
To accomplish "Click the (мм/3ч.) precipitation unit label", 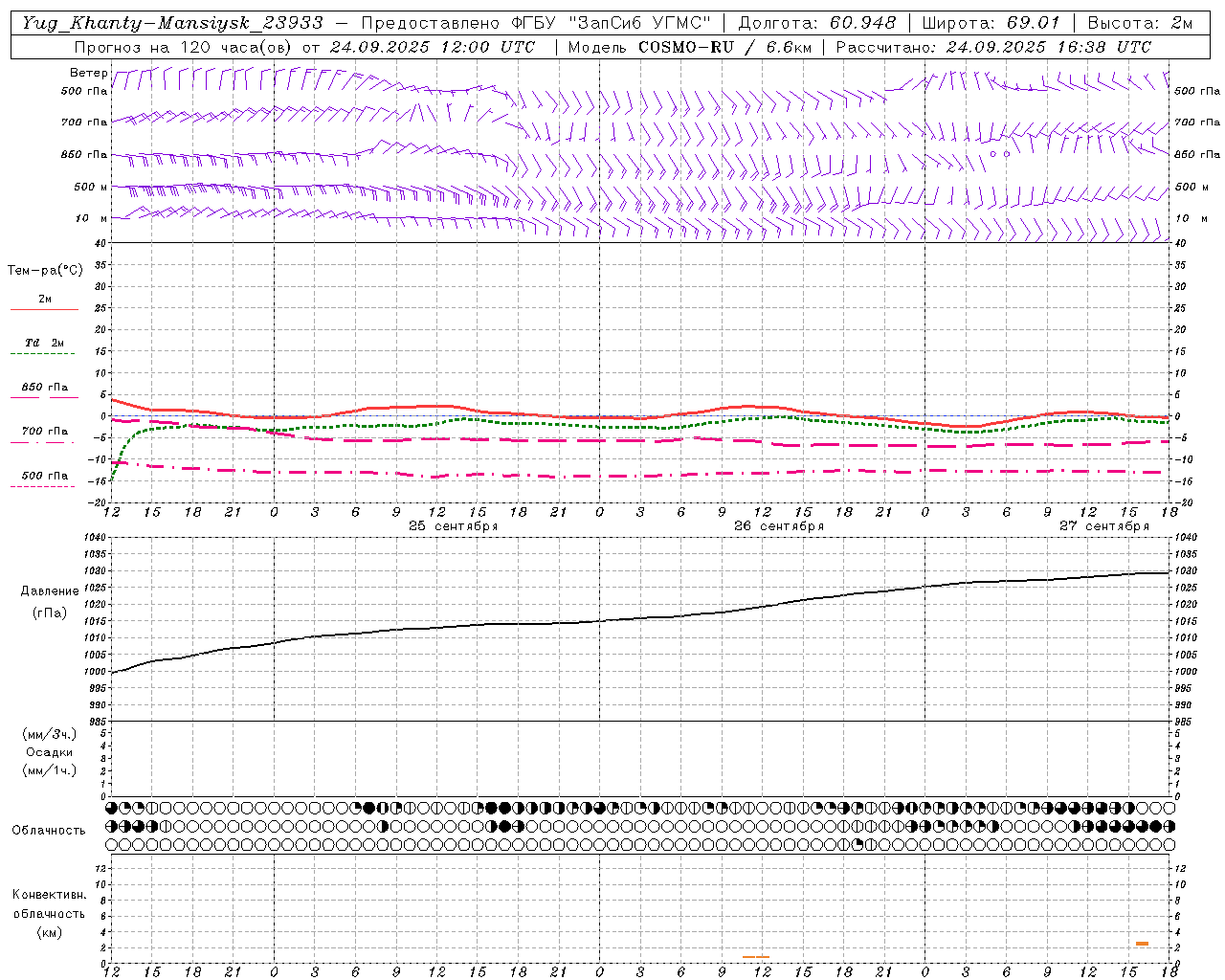I will pos(50,735).
